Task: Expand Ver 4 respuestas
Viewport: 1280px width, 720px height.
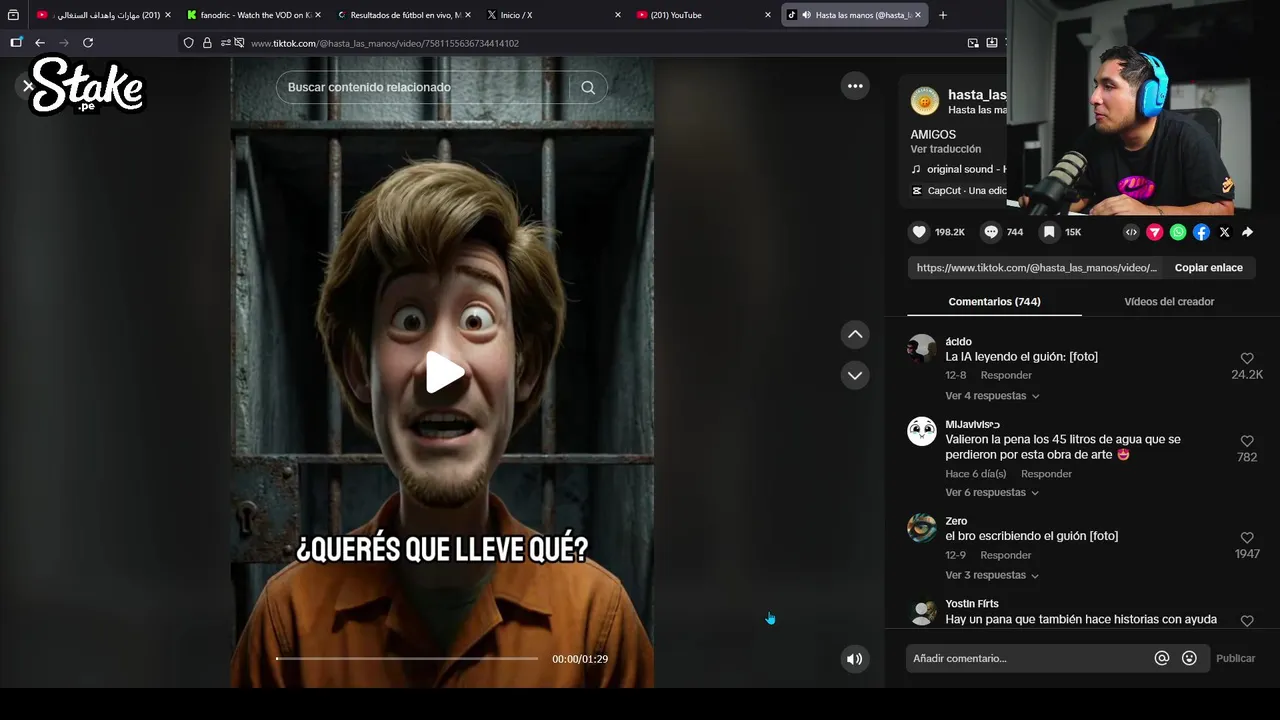Action: tap(992, 396)
